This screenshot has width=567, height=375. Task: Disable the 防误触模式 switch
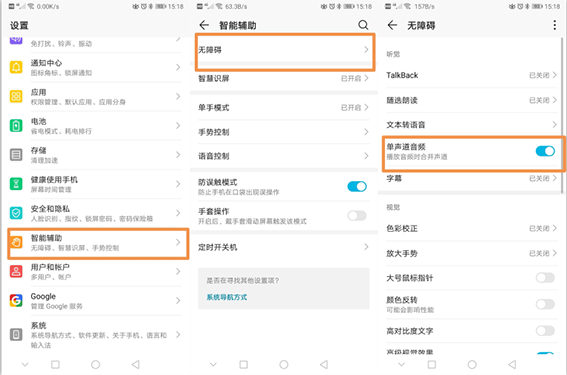(x=357, y=186)
